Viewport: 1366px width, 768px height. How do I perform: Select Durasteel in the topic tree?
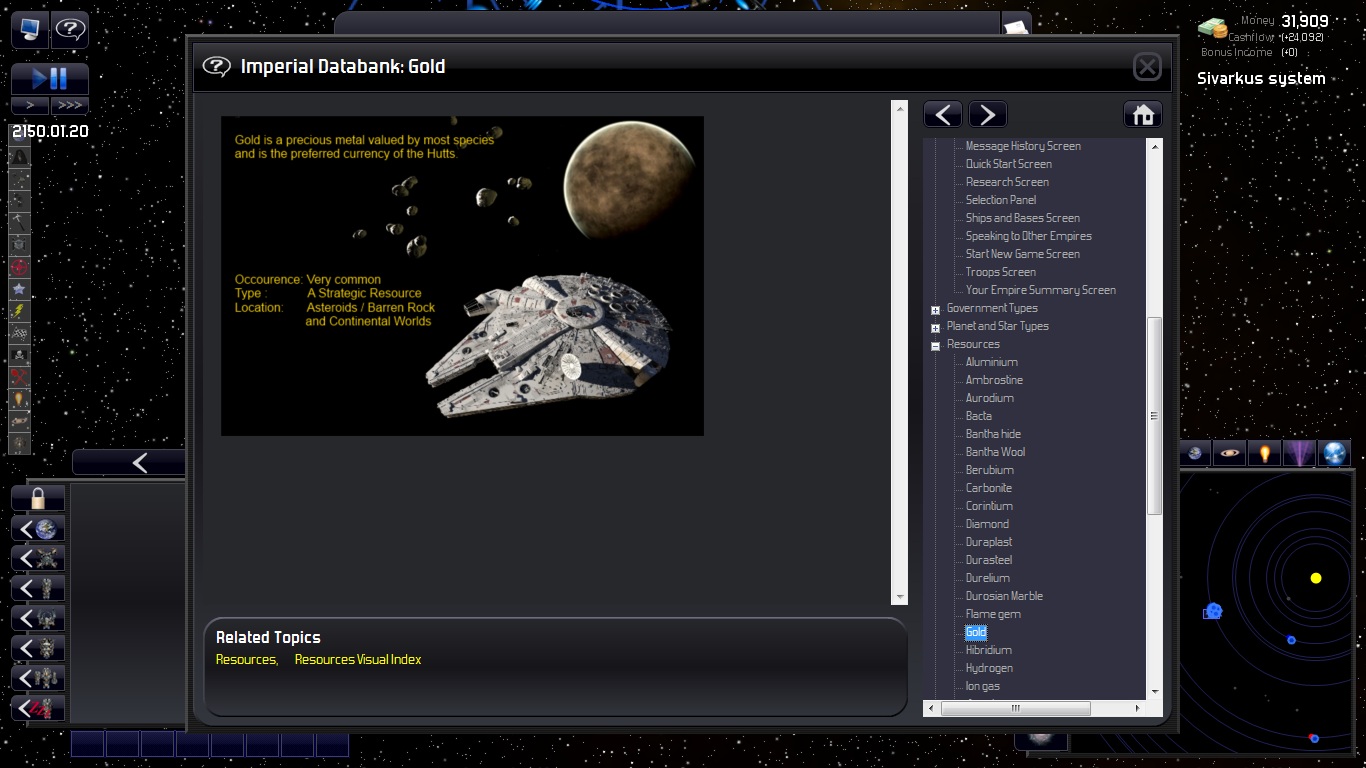[x=988, y=560]
